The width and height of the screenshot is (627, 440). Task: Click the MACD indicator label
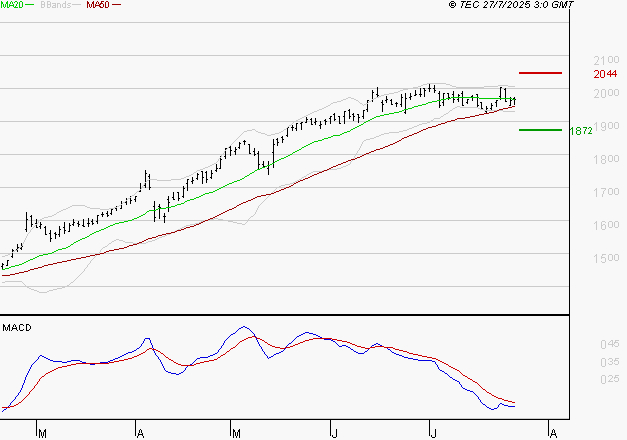tap(17, 328)
